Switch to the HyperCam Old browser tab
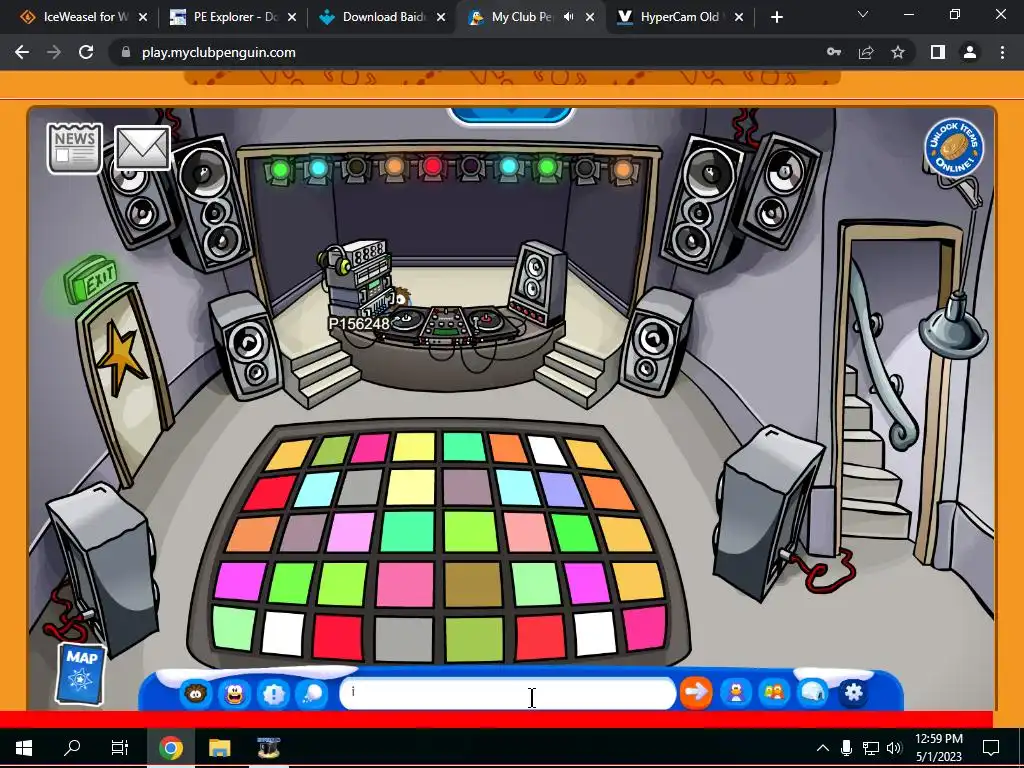Viewport: 1024px width, 768px height. [x=679, y=17]
